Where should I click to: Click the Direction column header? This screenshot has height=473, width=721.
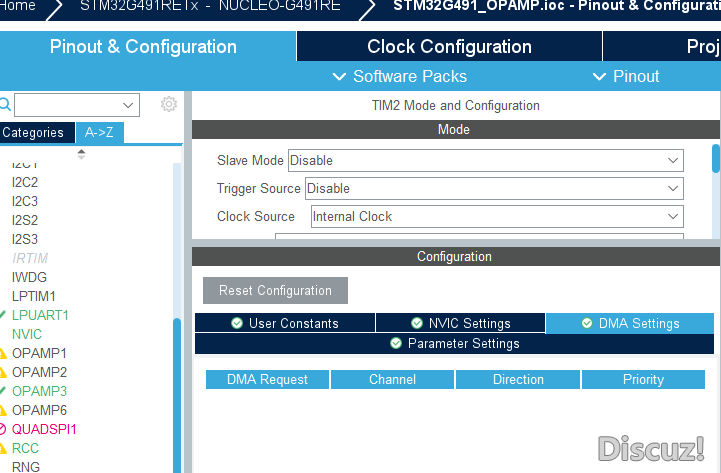tap(518, 380)
